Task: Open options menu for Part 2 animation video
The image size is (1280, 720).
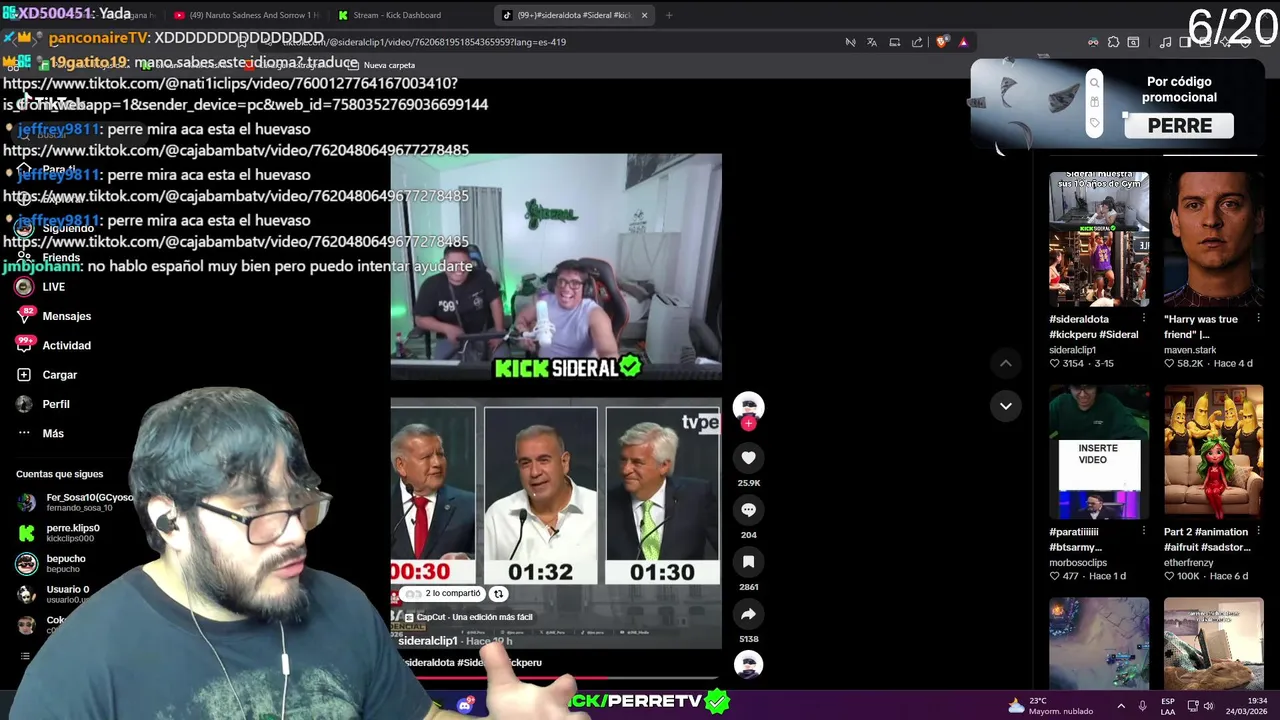Action: click(1258, 532)
